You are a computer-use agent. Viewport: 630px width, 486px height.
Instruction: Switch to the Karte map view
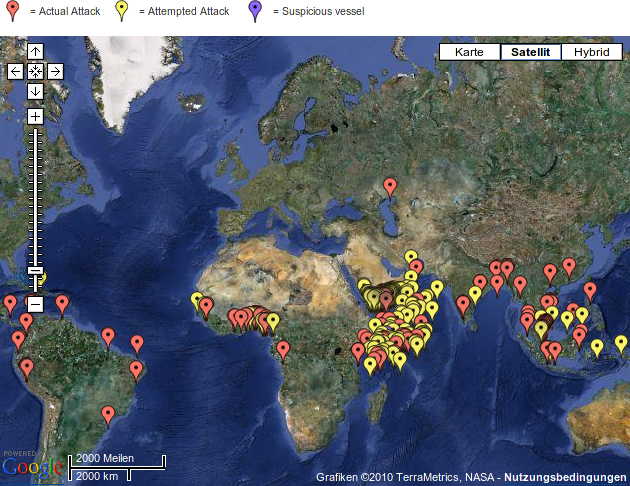click(469, 52)
